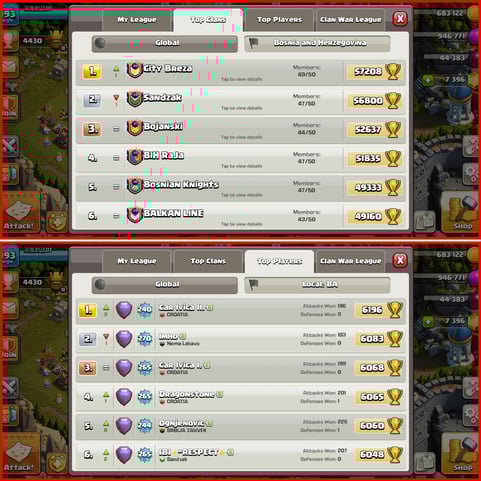Select Bosnia and Herzegovina local filter
The image size is (481, 481).
pyautogui.click(x=317, y=43)
